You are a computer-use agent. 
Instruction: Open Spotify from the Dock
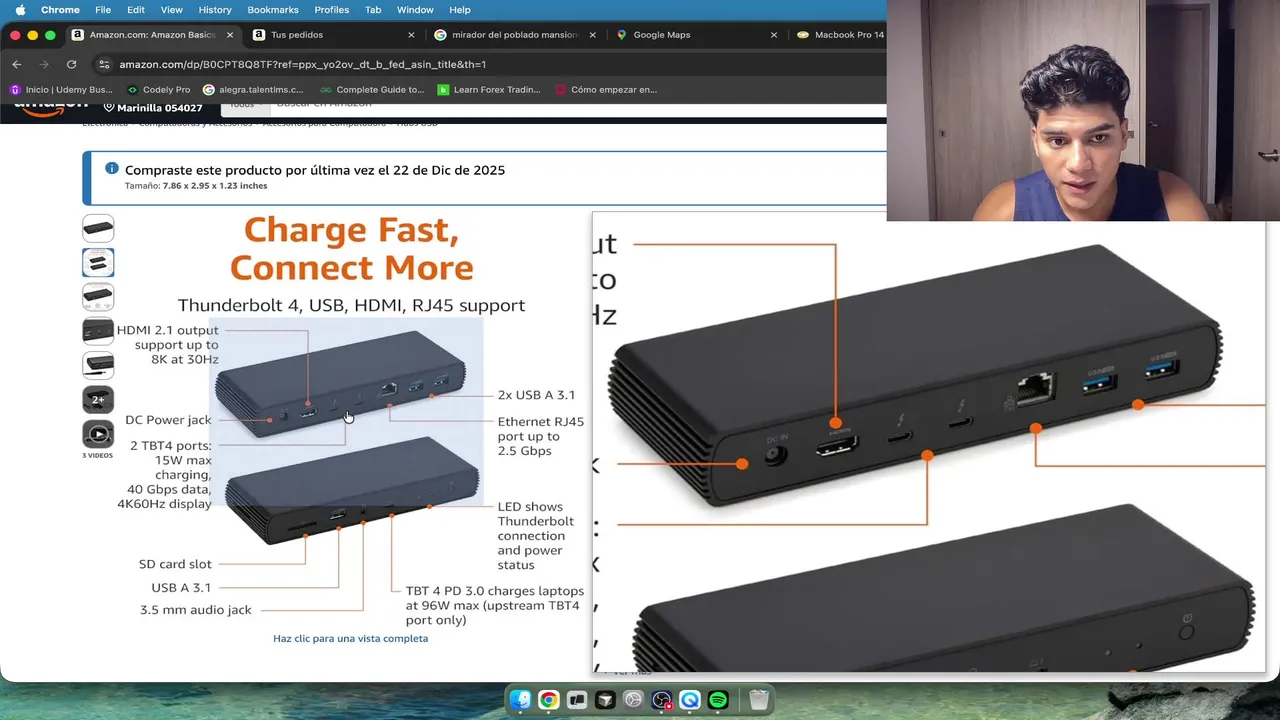coord(718,700)
